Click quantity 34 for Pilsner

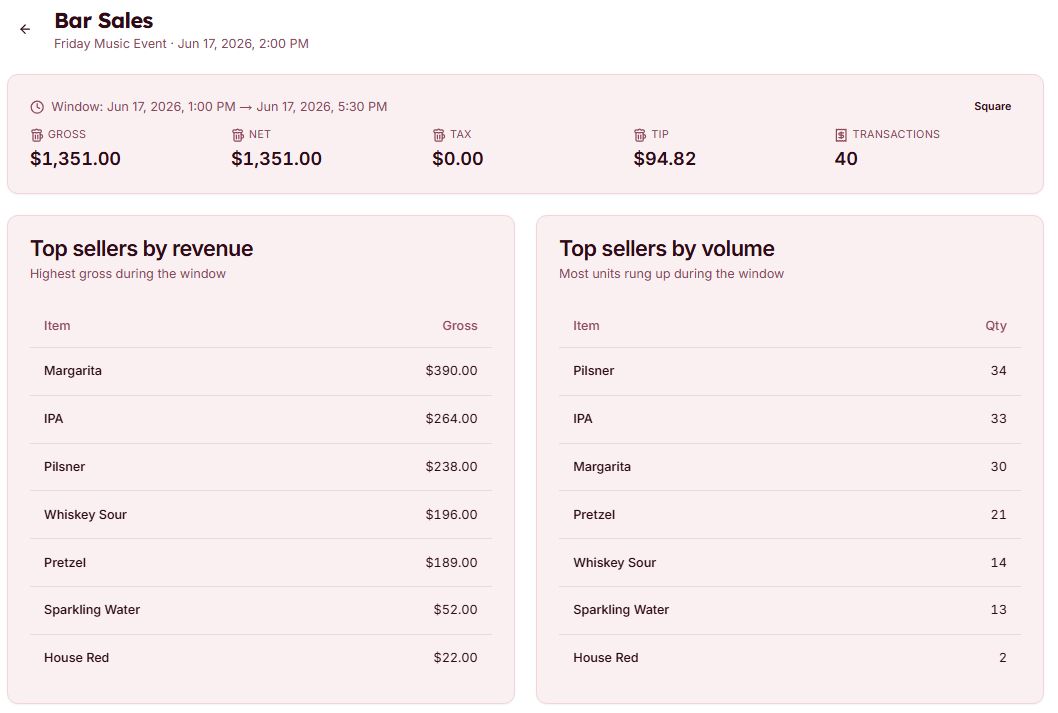coord(999,371)
